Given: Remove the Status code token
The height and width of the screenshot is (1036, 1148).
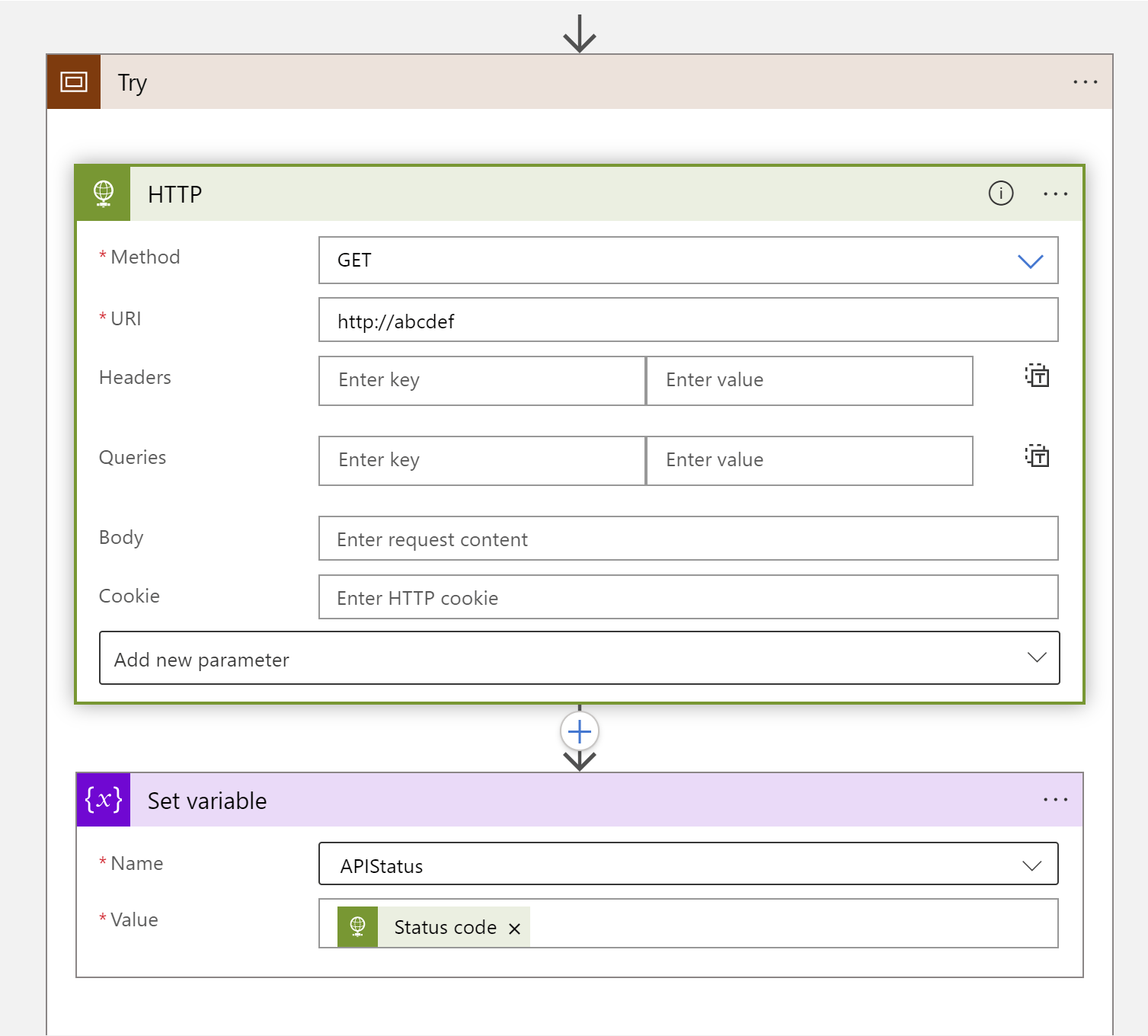Looking at the screenshot, I should coord(514,928).
